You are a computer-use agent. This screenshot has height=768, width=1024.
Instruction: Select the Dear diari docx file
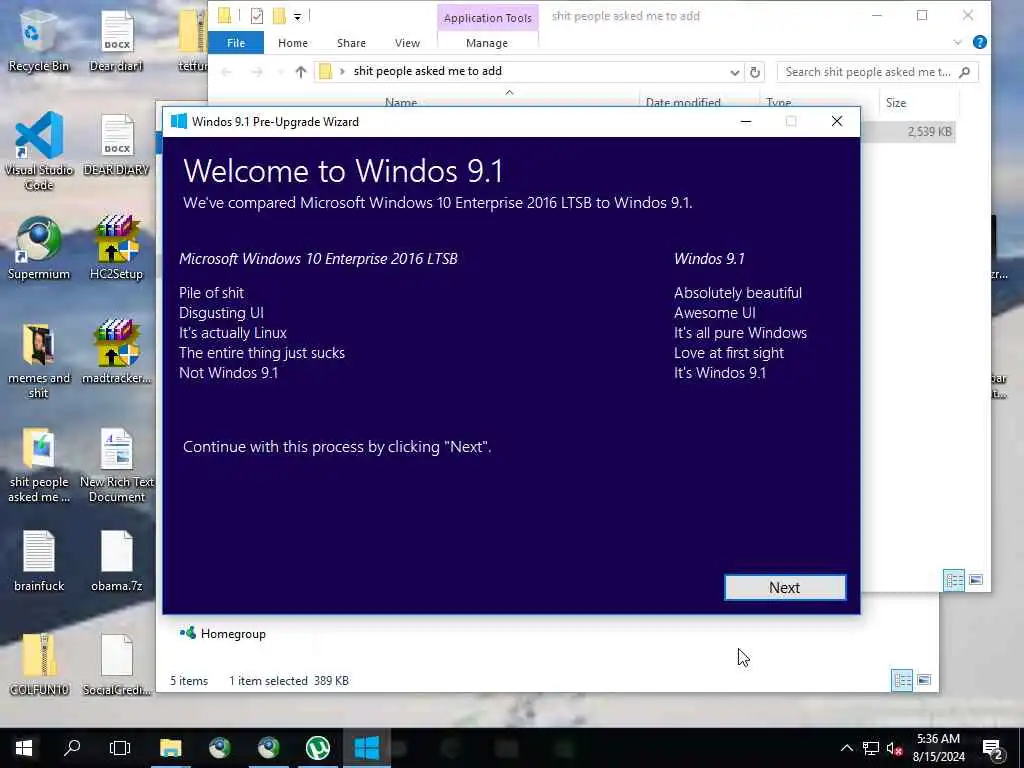(116, 41)
